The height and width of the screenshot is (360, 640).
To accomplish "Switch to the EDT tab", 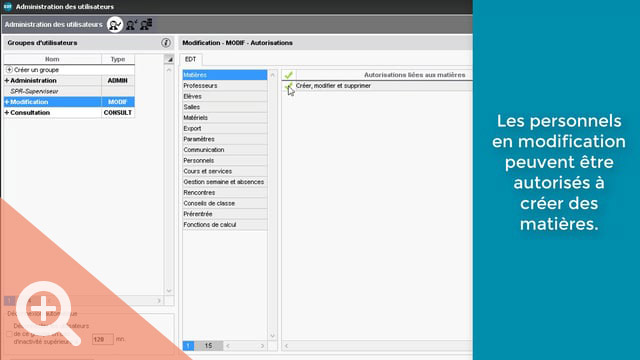I will click(191, 59).
